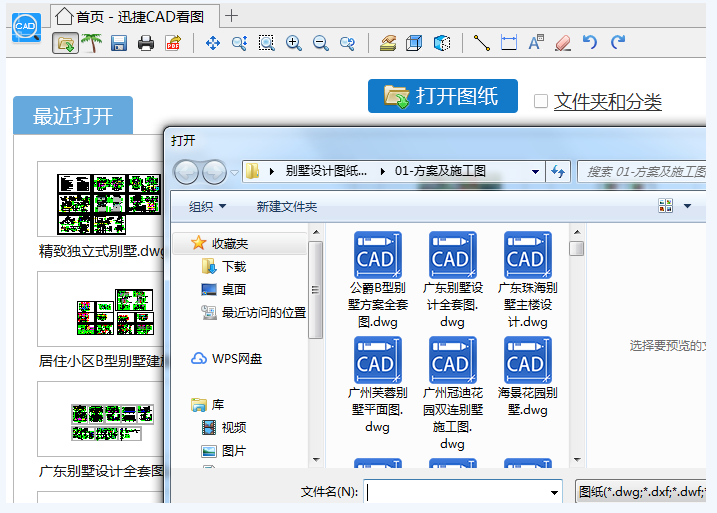Click the export to PDF icon
The height and width of the screenshot is (513, 717).
point(173,43)
